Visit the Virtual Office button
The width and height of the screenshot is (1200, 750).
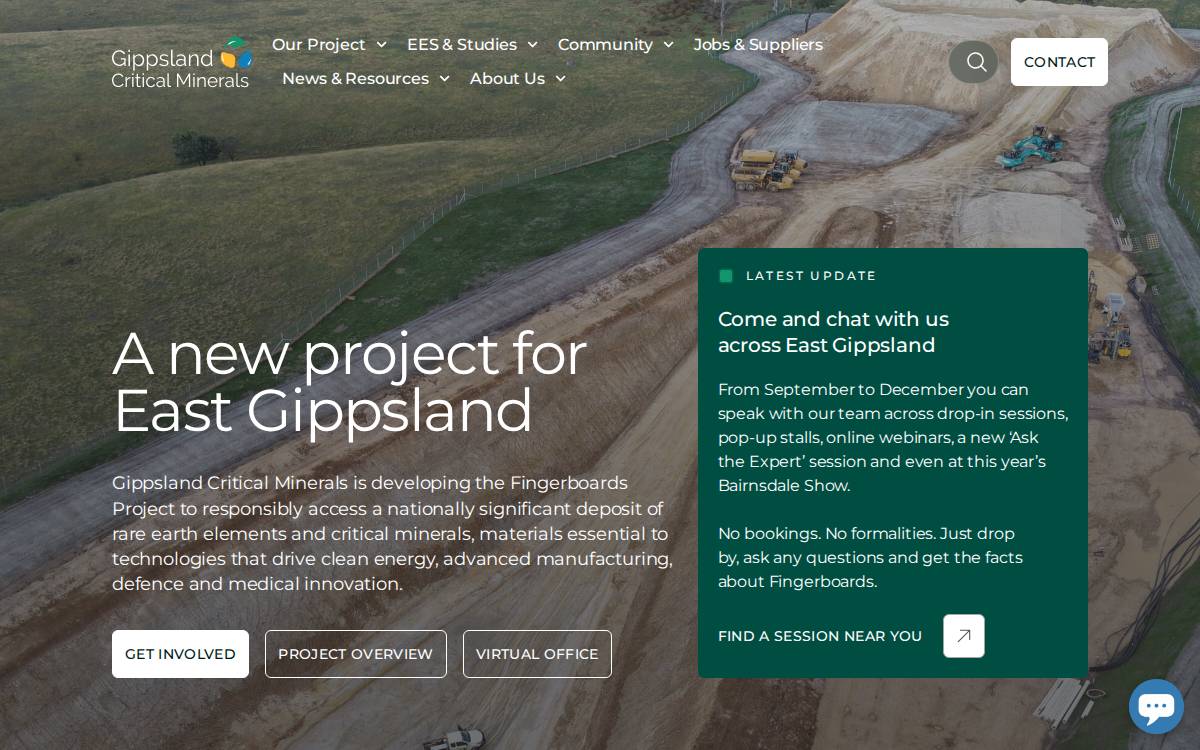[x=537, y=654]
